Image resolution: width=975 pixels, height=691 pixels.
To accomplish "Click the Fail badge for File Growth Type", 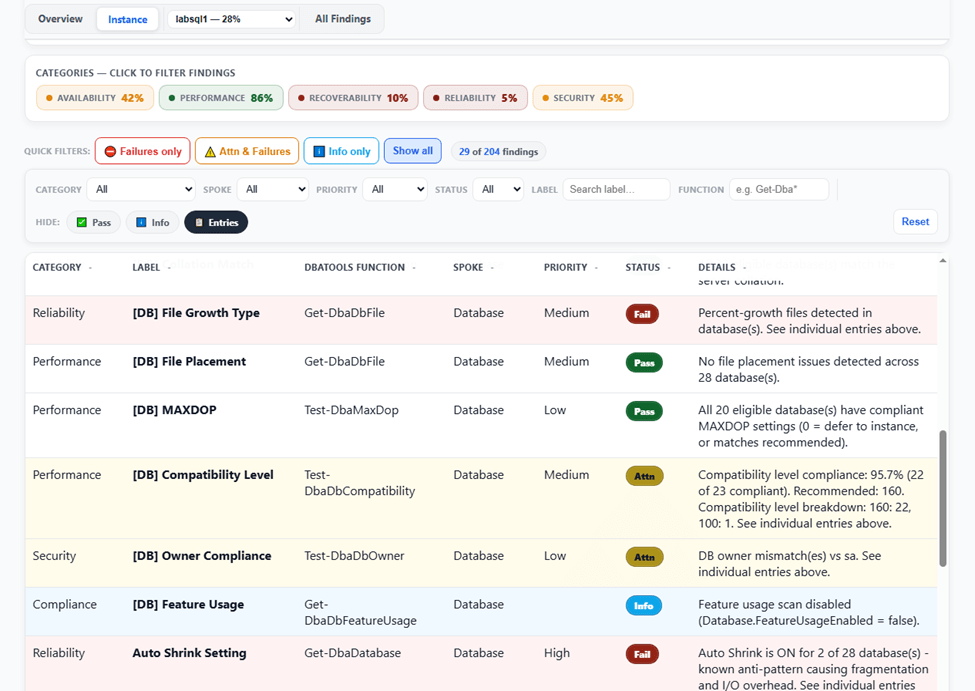I will pos(642,314).
